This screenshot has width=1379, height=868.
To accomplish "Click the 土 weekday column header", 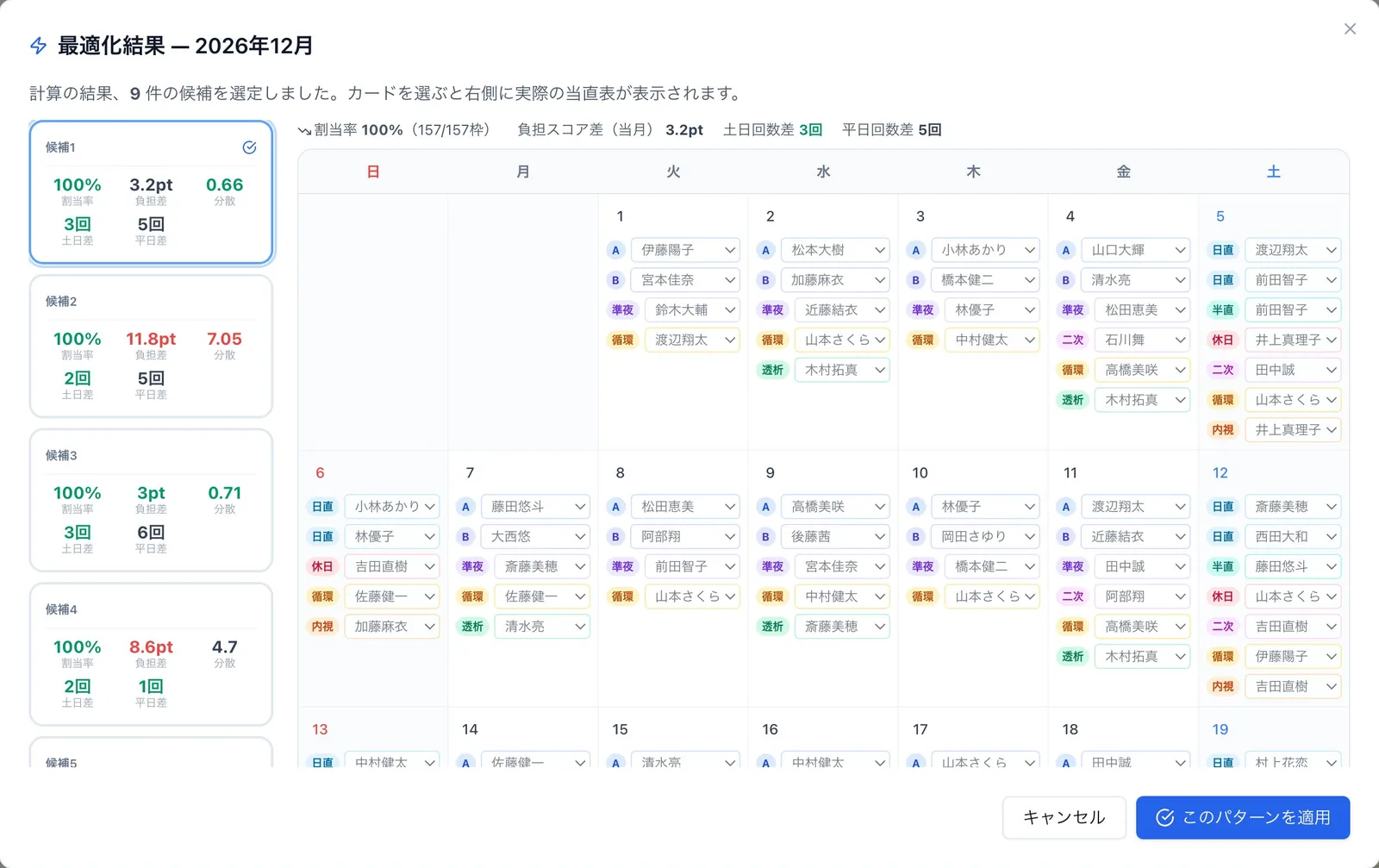I will coord(1273,172).
